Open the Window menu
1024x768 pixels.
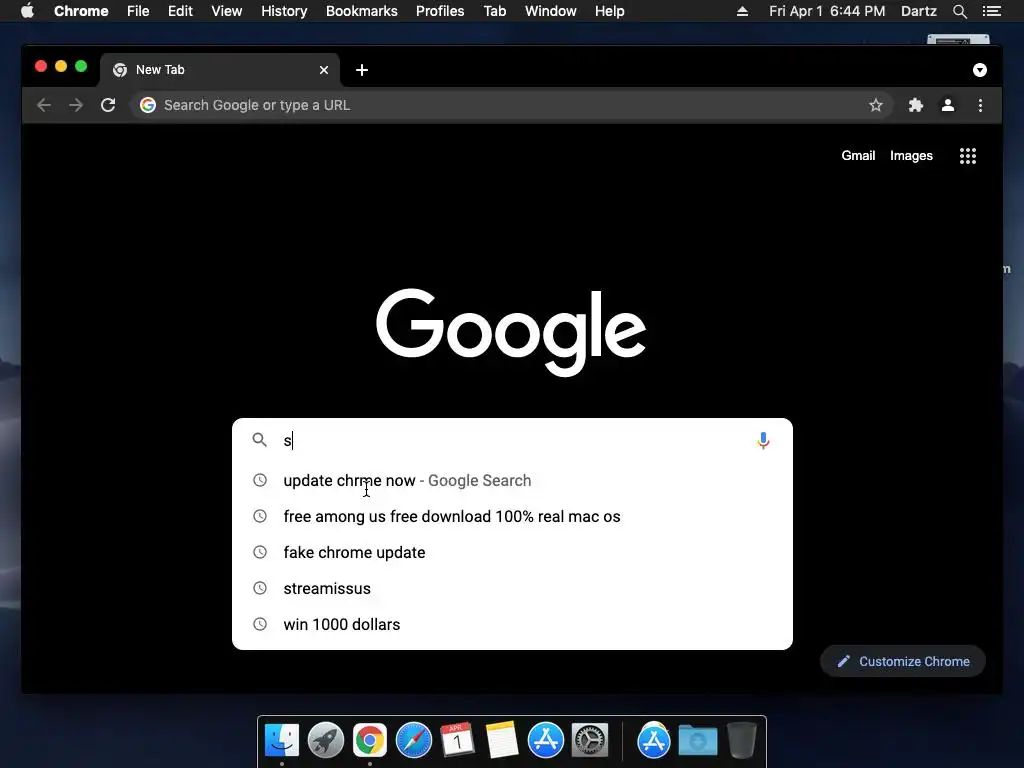551,11
